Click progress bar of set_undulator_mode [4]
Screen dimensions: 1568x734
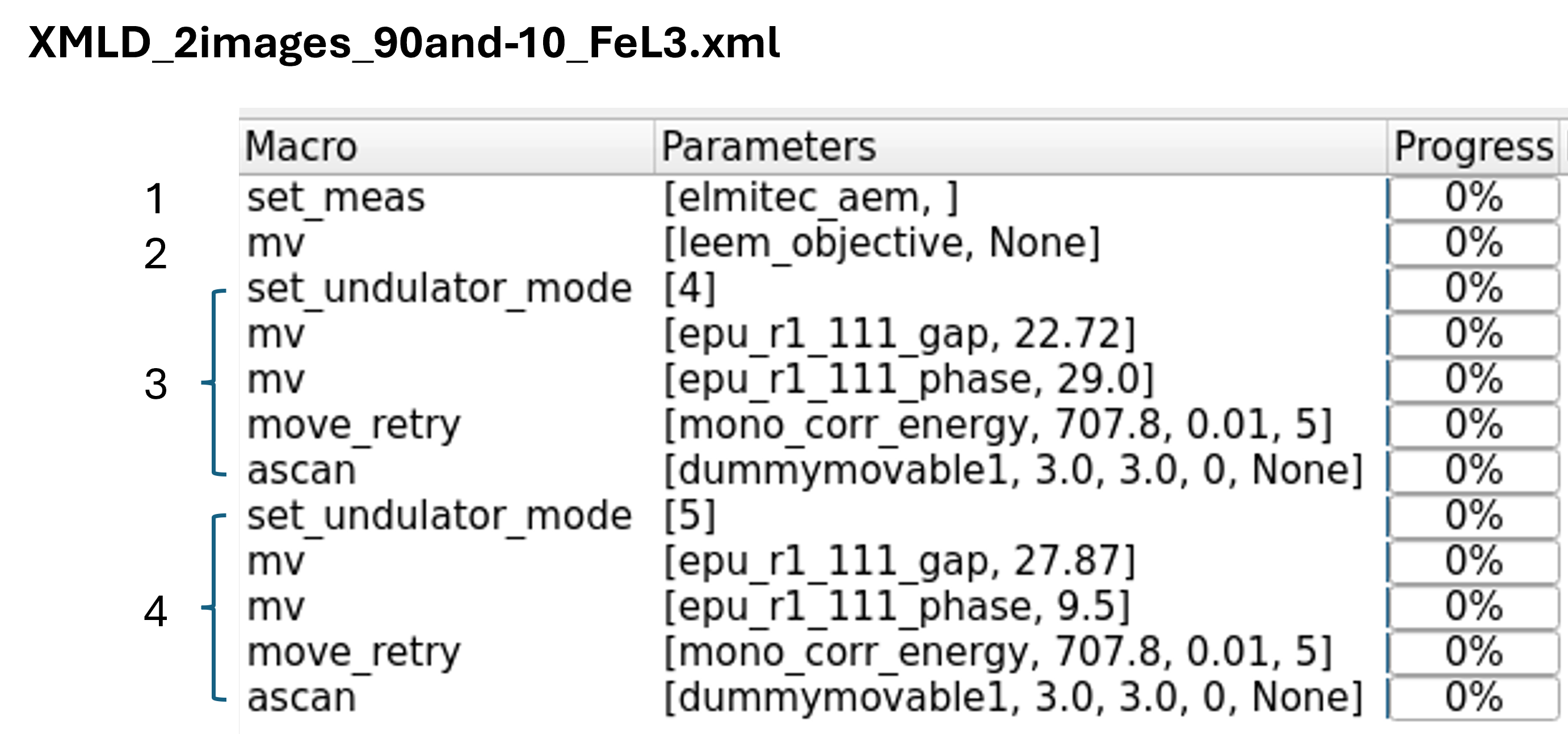coord(1473,289)
